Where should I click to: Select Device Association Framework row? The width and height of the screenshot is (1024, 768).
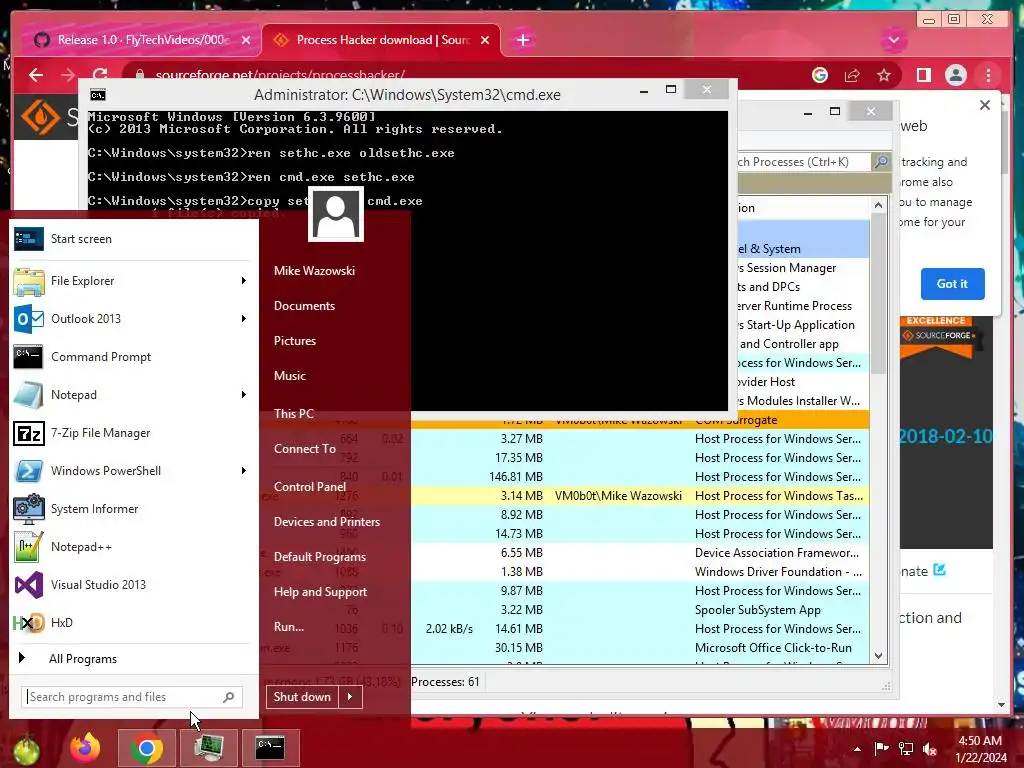pos(640,553)
